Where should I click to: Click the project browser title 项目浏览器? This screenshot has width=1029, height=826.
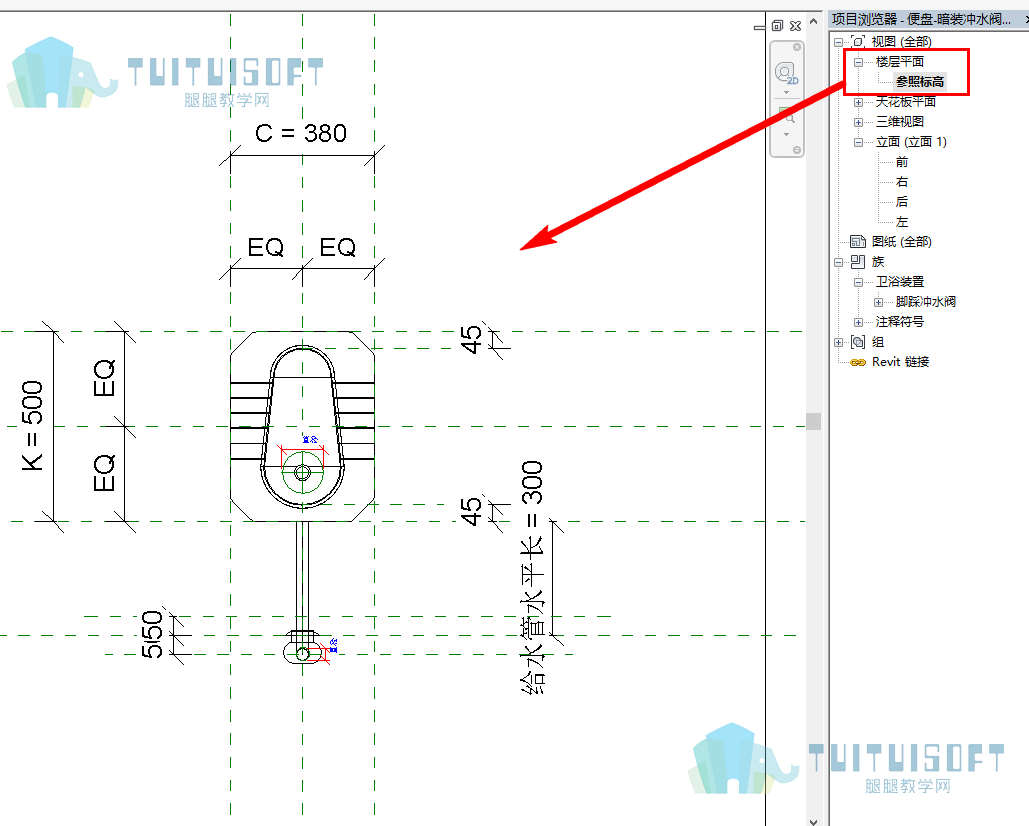tap(864, 19)
